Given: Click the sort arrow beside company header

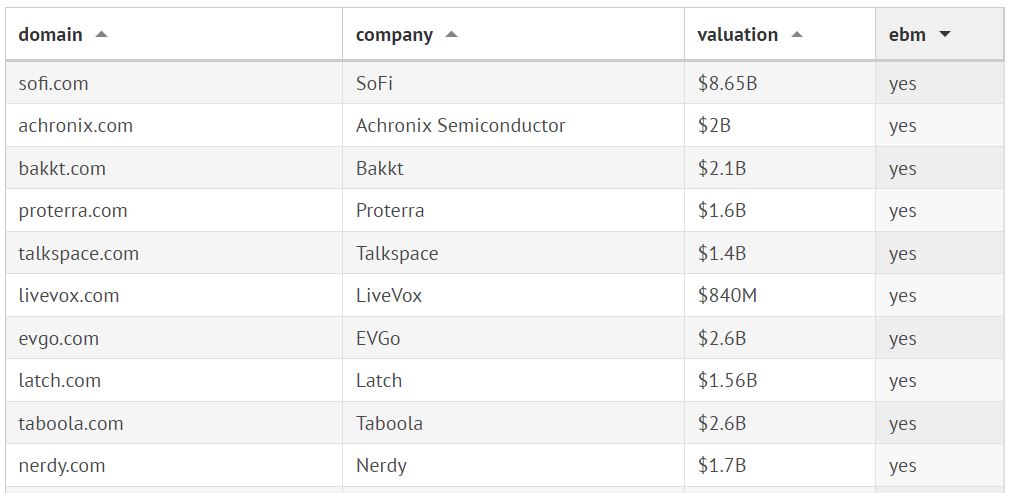Looking at the screenshot, I should click(451, 35).
